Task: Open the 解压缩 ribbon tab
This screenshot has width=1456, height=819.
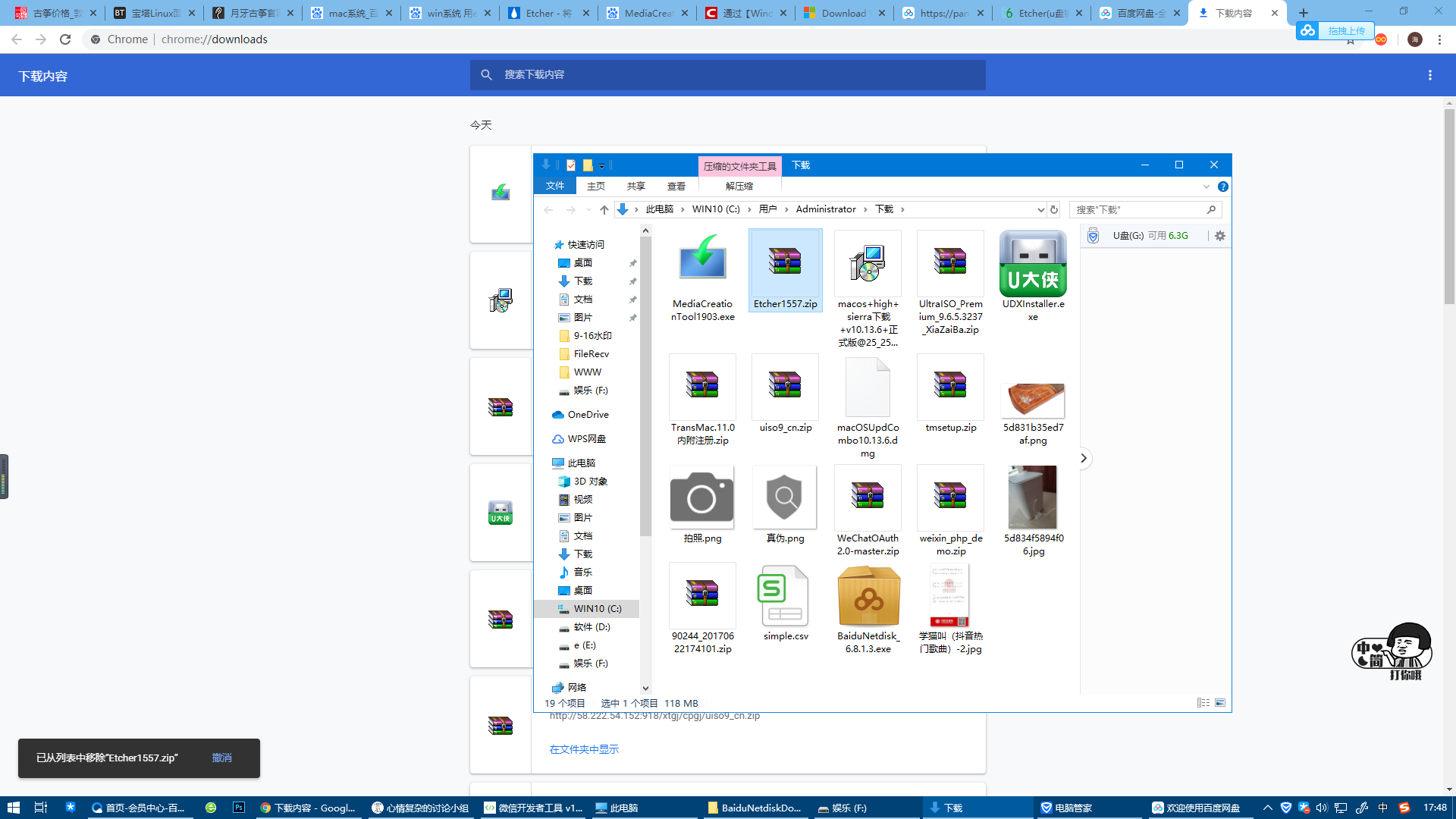Action: tap(739, 187)
